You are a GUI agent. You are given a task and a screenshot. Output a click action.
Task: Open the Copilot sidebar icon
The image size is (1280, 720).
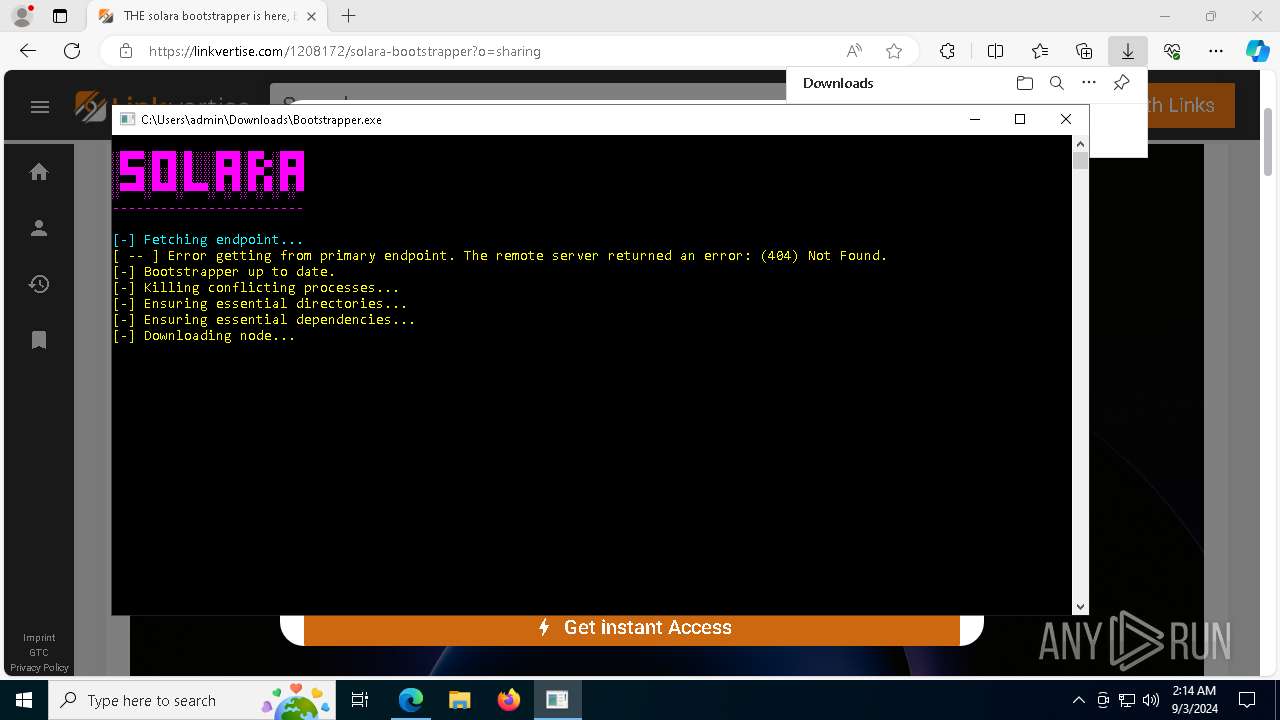tap(1257, 51)
